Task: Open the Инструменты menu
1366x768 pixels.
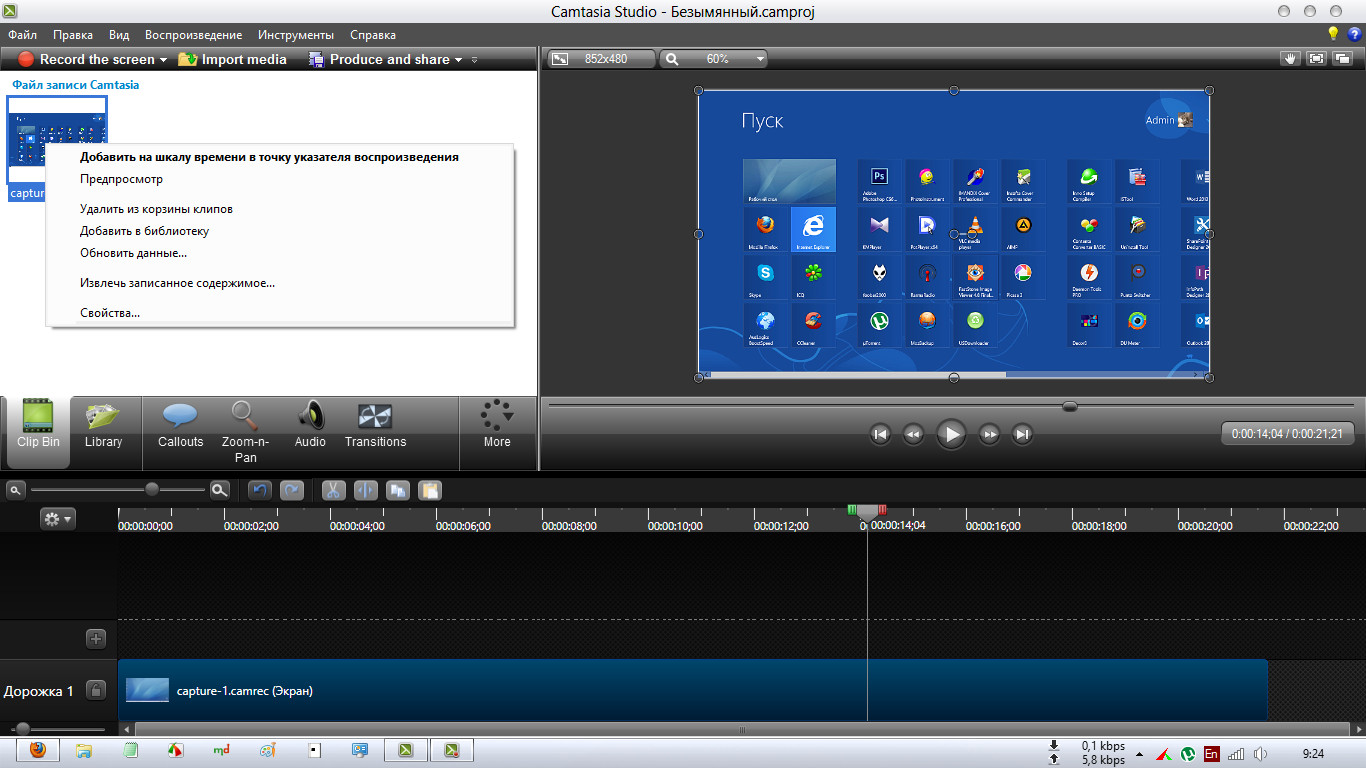Action: click(296, 35)
